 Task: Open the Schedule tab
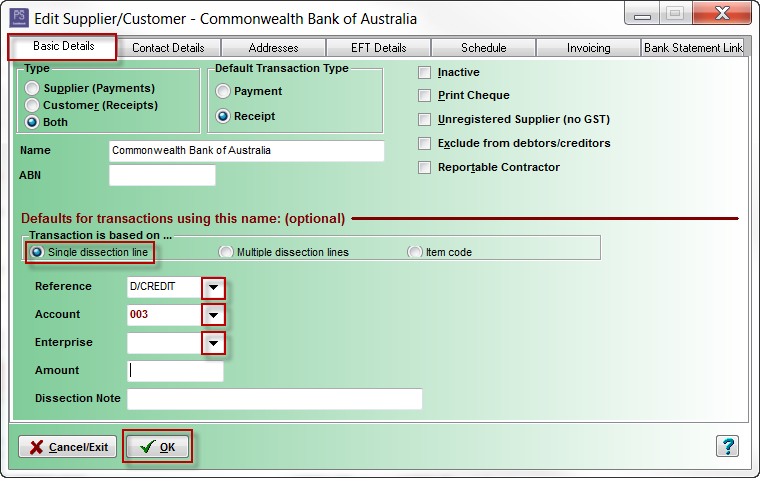click(483, 48)
